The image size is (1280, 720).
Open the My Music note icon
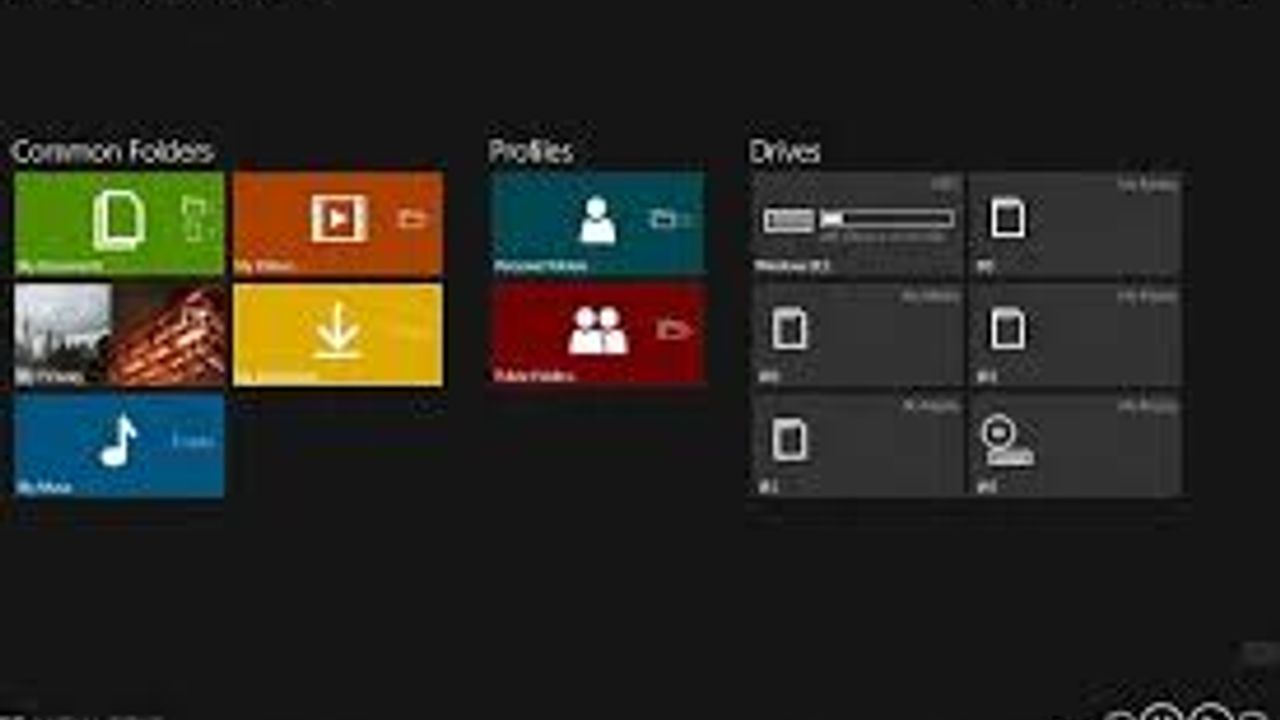118,441
